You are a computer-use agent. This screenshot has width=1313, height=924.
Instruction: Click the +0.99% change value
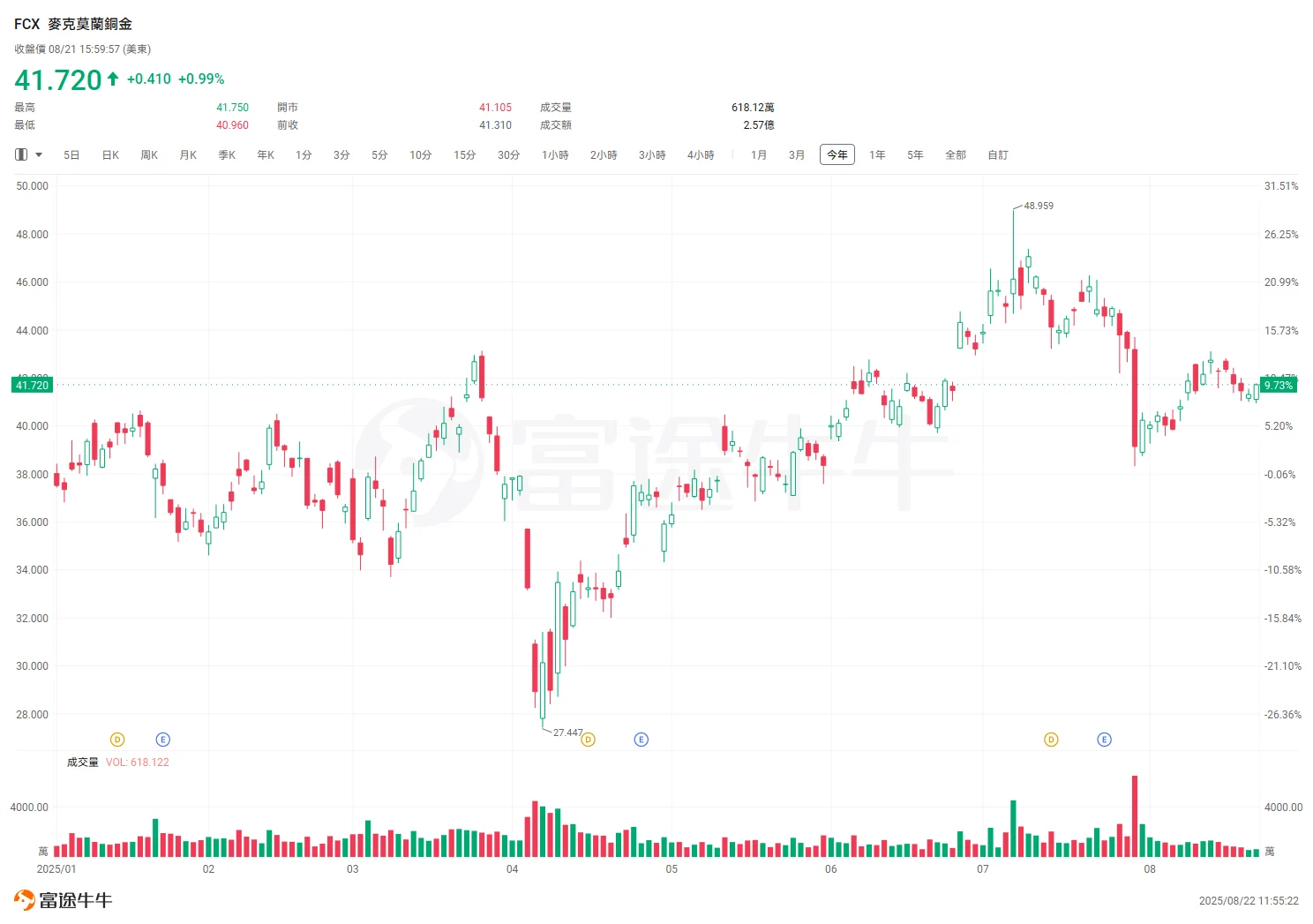[201, 79]
